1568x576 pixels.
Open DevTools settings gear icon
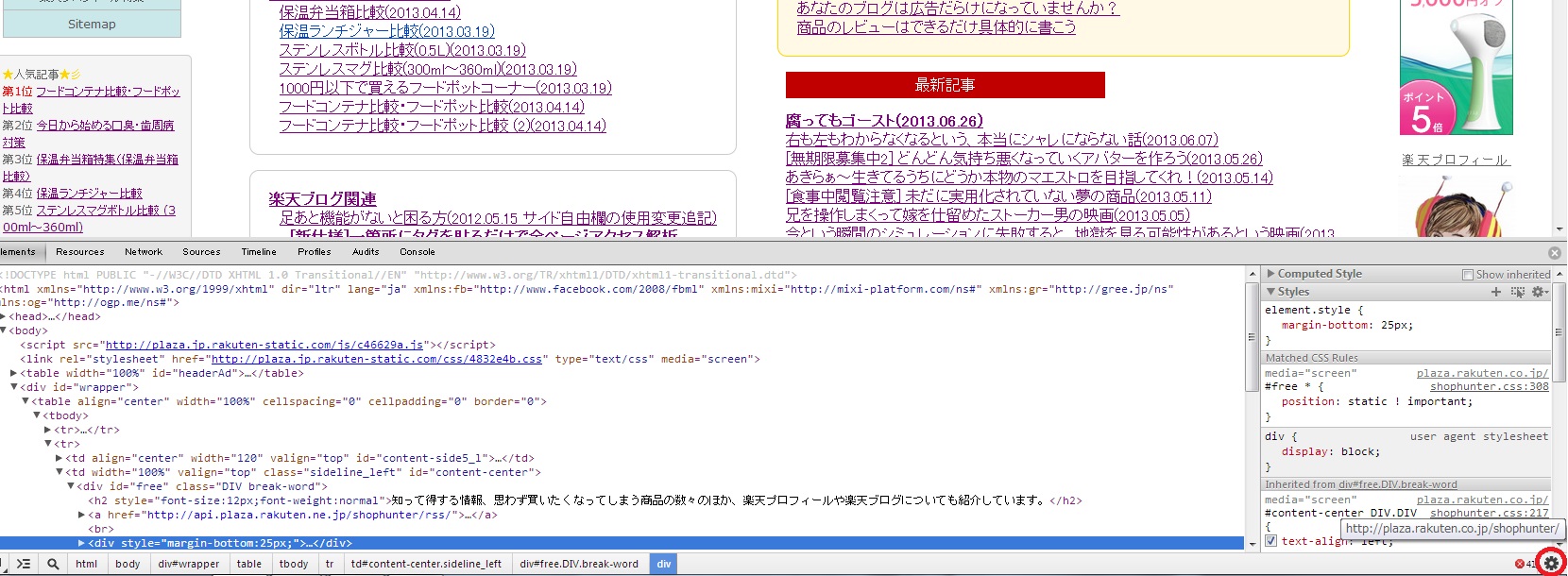point(1550,564)
